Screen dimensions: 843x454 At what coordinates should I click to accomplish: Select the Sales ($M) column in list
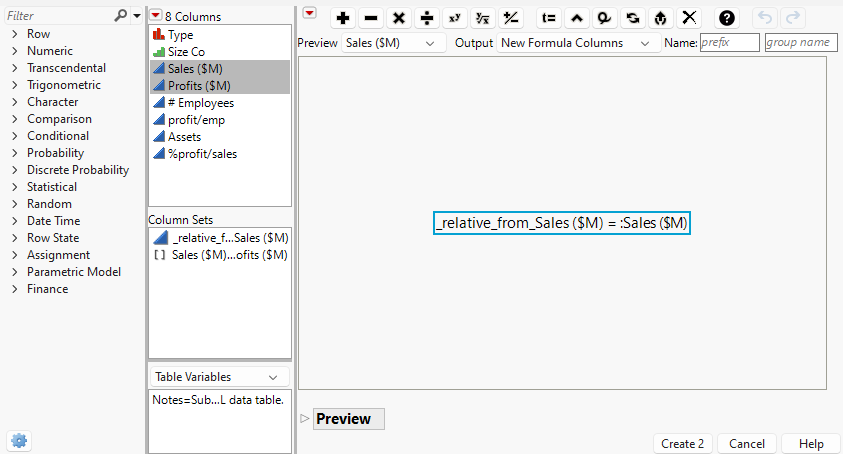[220, 69]
